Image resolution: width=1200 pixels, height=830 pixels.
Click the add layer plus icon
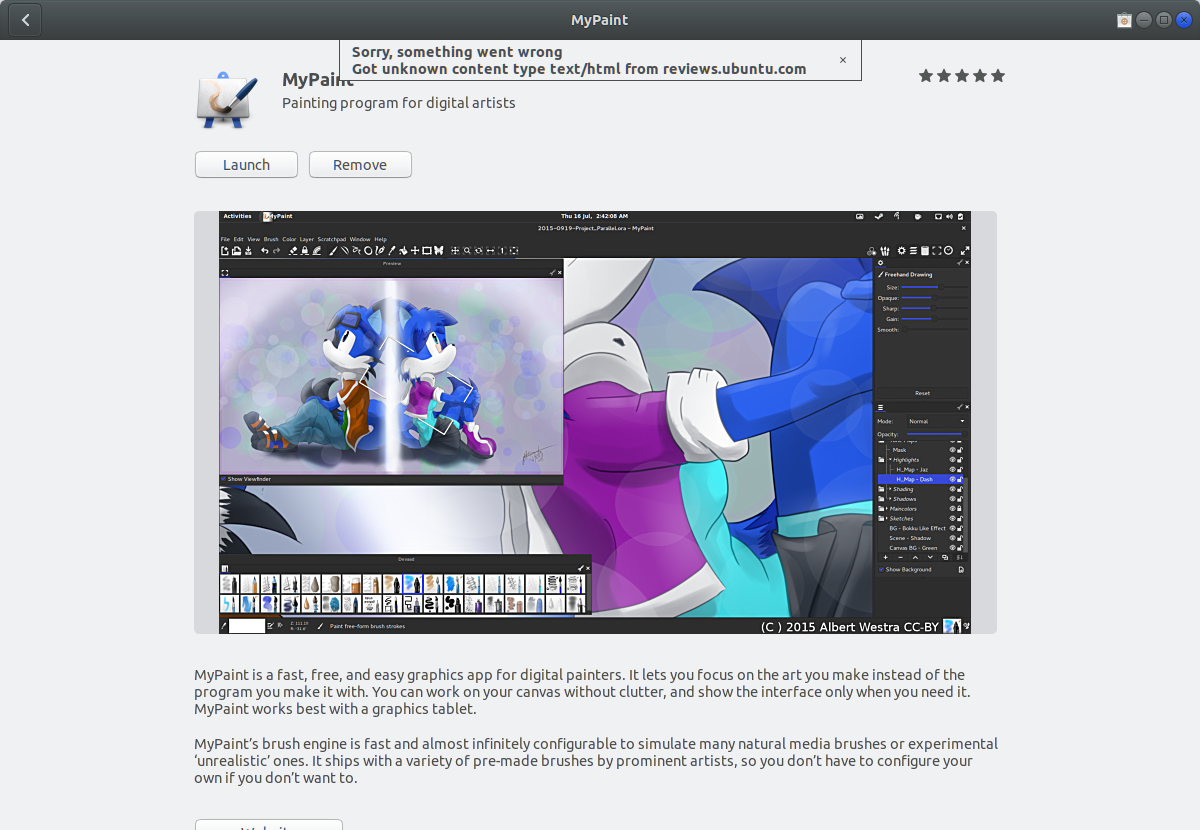tap(884, 557)
